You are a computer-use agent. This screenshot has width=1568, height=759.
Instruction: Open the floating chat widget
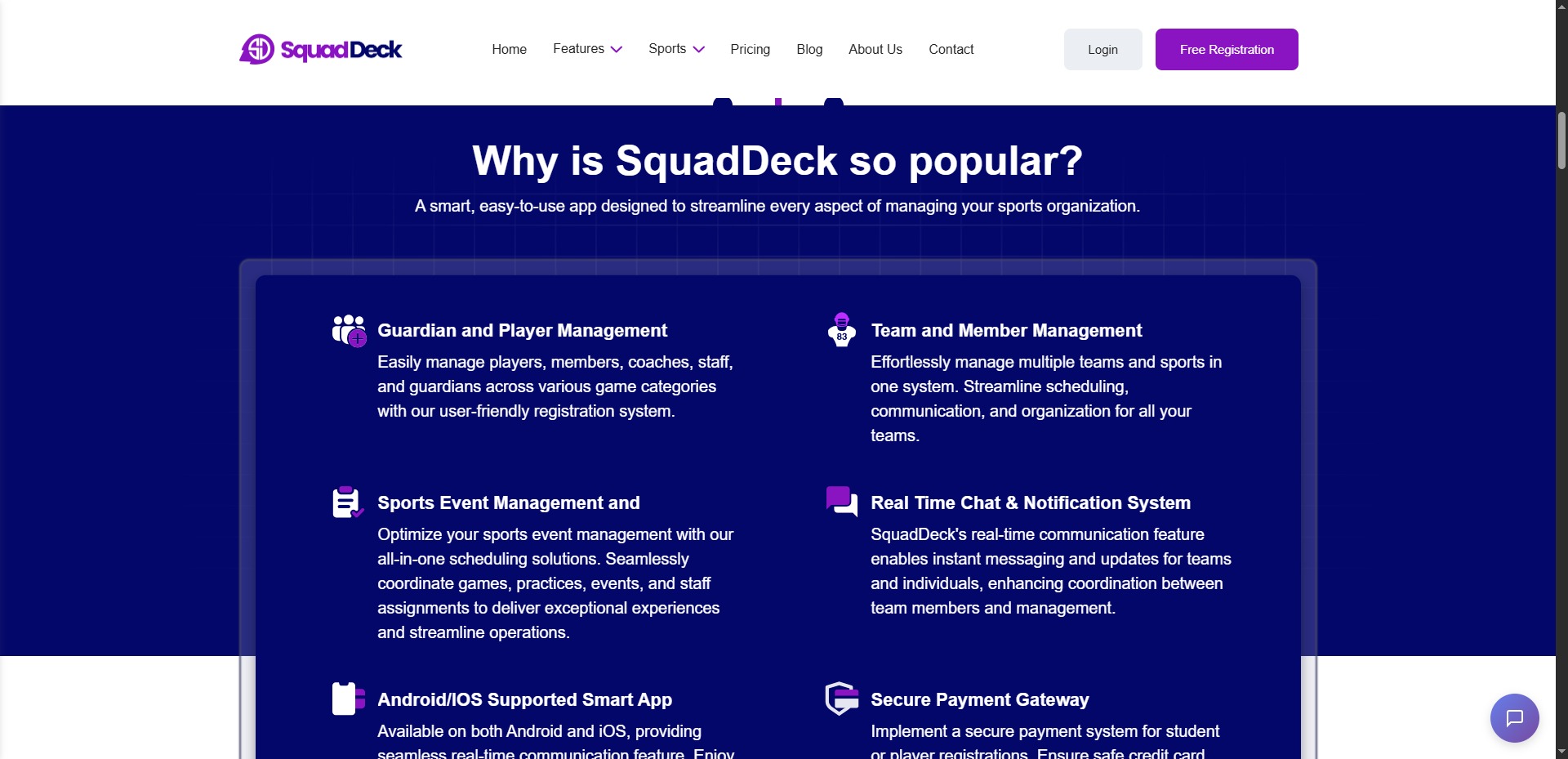pos(1514,718)
